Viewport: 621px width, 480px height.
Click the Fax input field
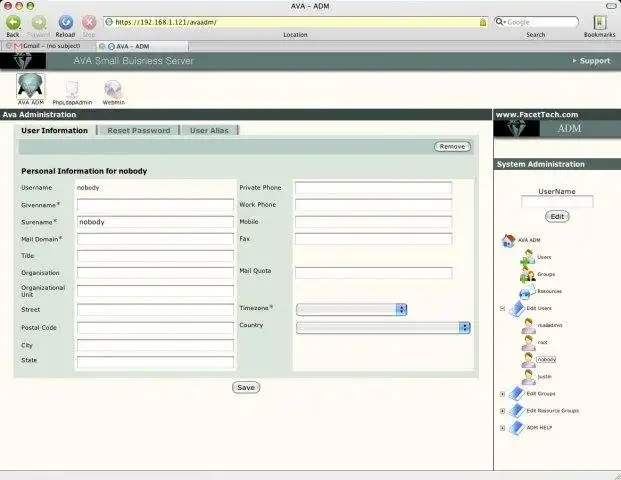pos(373,239)
